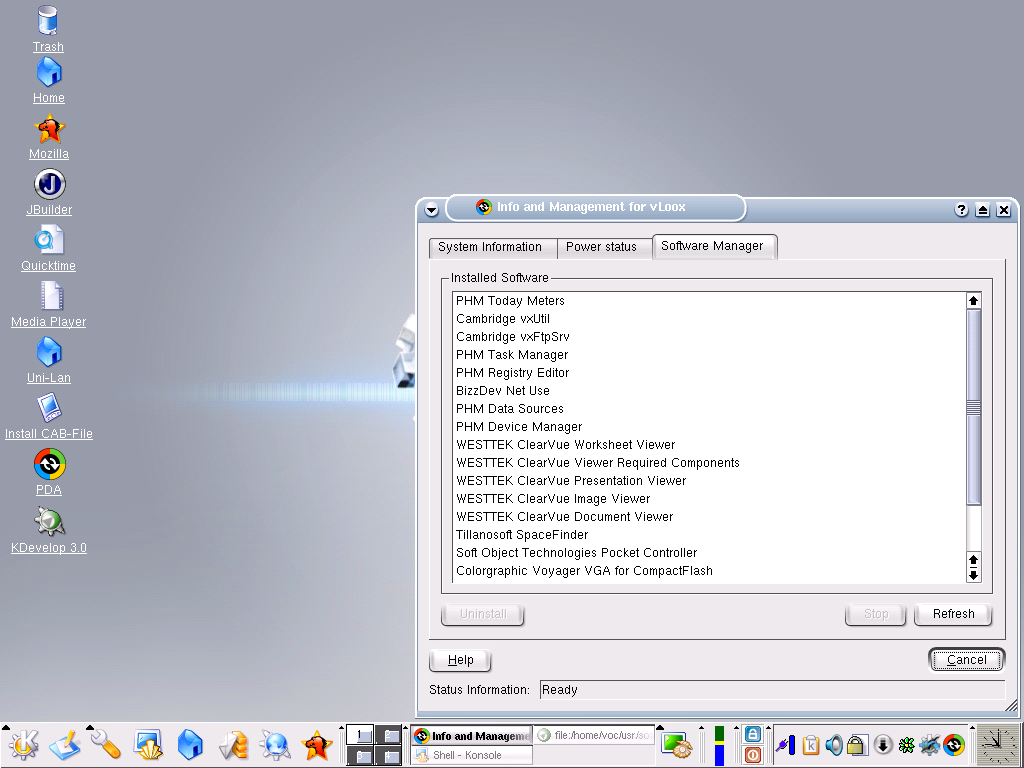Activate Info and Management taskbar entry
Viewport: 1024px width, 768px height.
pyautogui.click(x=472, y=736)
